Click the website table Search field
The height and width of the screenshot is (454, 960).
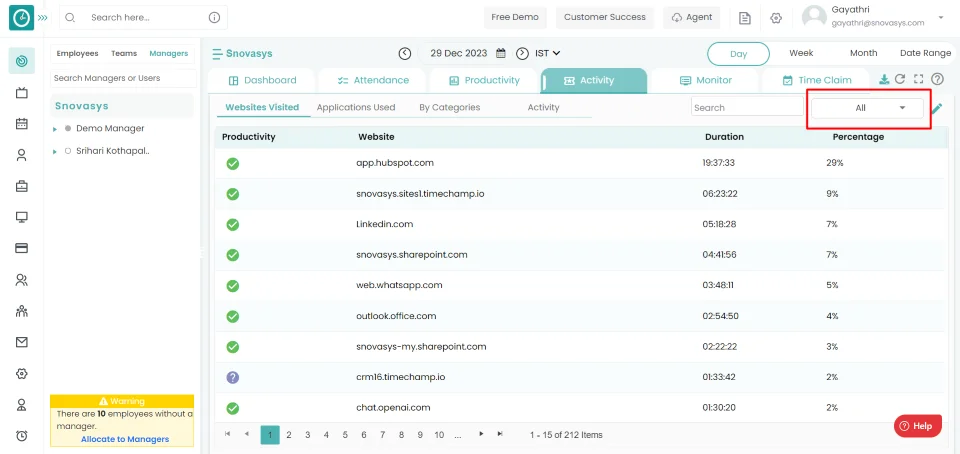click(x=747, y=107)
